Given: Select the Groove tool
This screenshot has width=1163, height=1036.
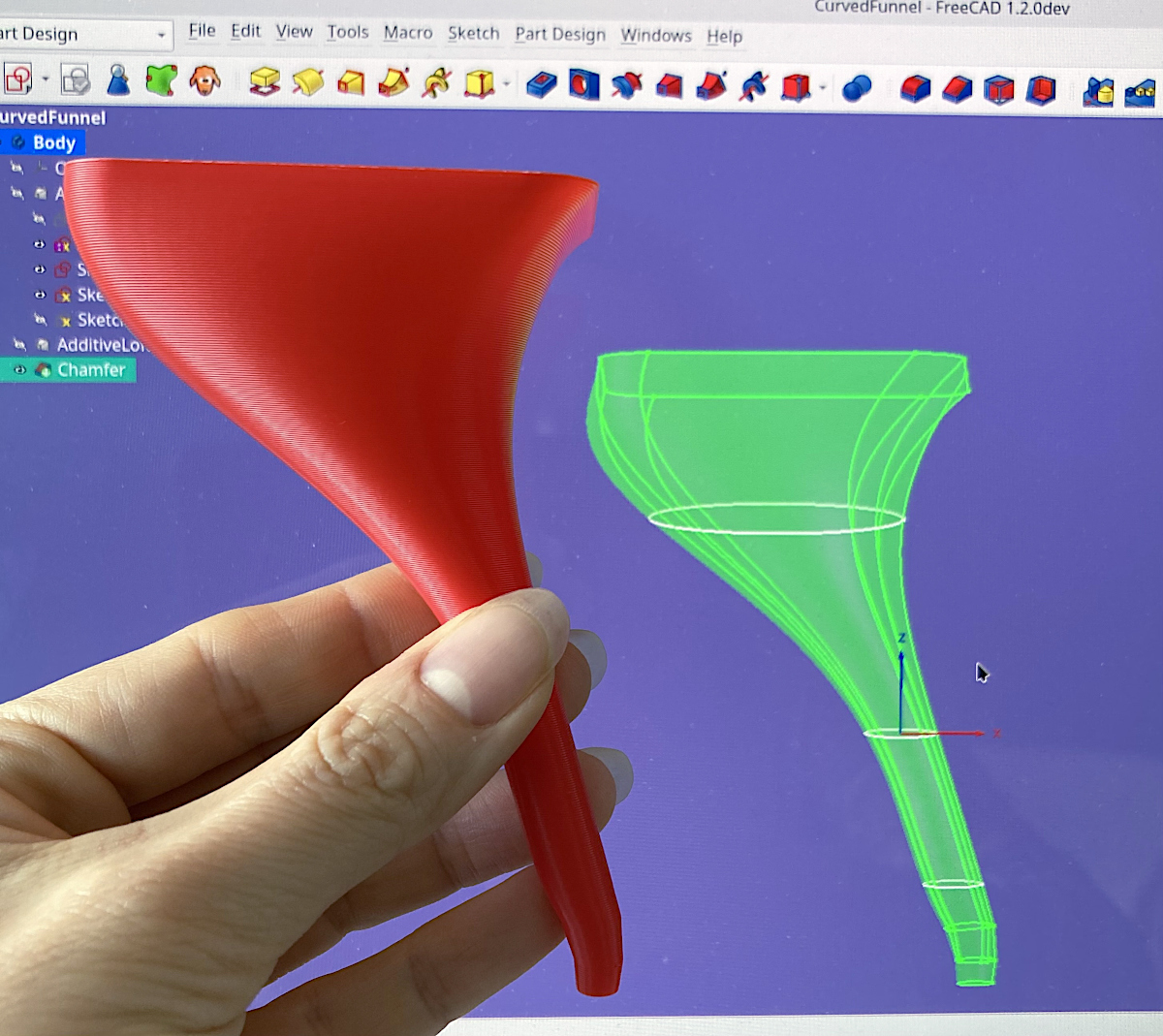Looking at the screenshot, I should point(626,86).
